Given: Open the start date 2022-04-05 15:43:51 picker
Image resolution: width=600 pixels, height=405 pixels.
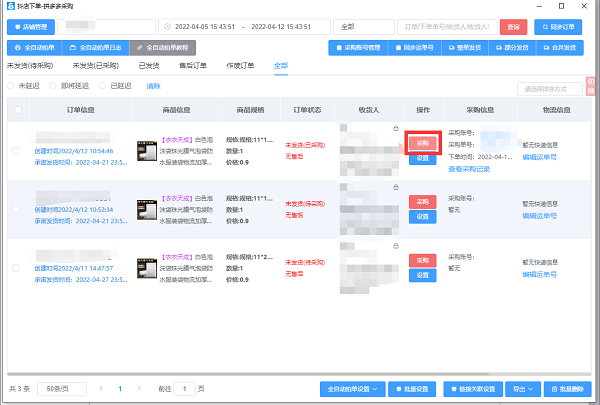Looking at the screenshot, I should (x=205, y=27).
